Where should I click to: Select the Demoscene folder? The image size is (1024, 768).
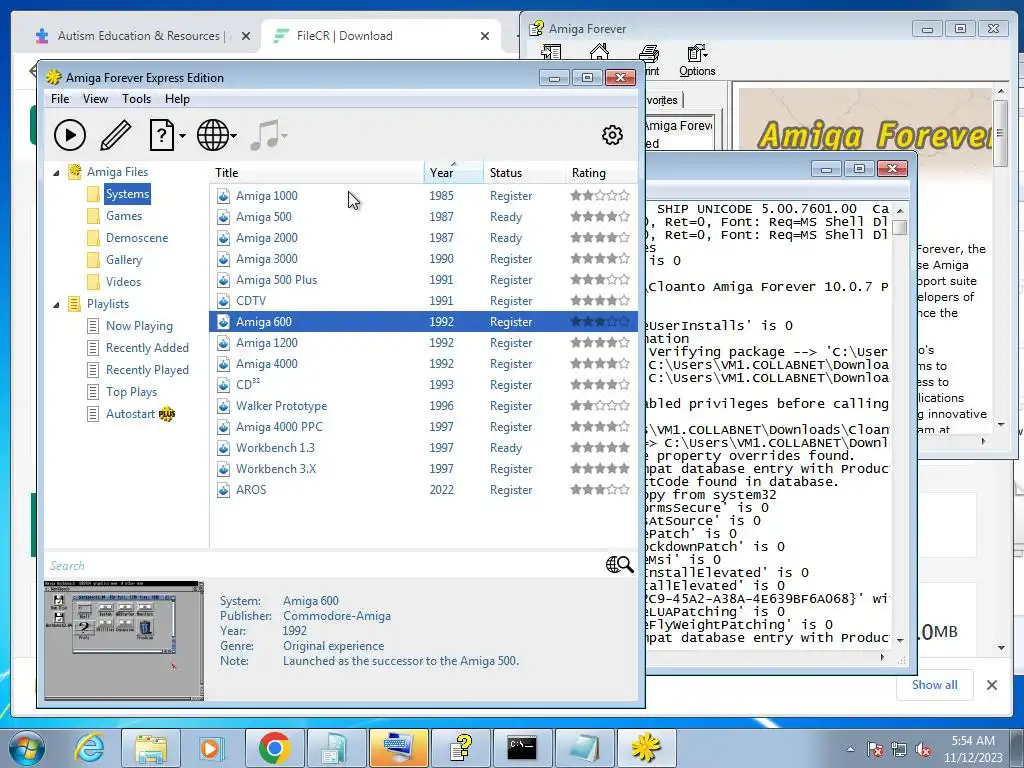coord(136,238)
